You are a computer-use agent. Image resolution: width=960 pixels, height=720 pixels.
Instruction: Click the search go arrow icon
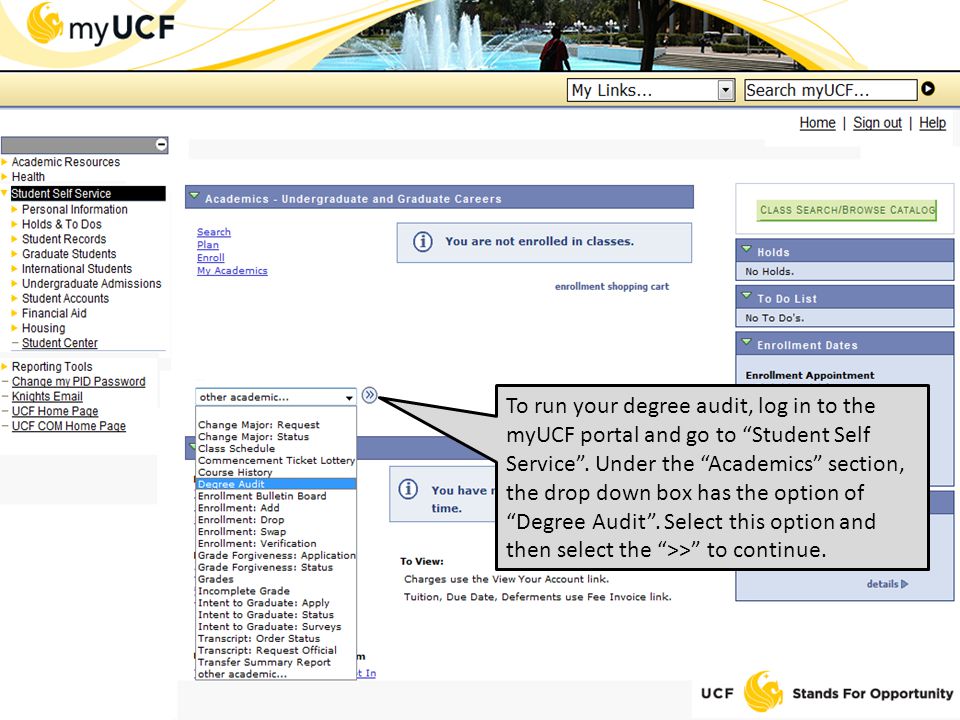928,89
